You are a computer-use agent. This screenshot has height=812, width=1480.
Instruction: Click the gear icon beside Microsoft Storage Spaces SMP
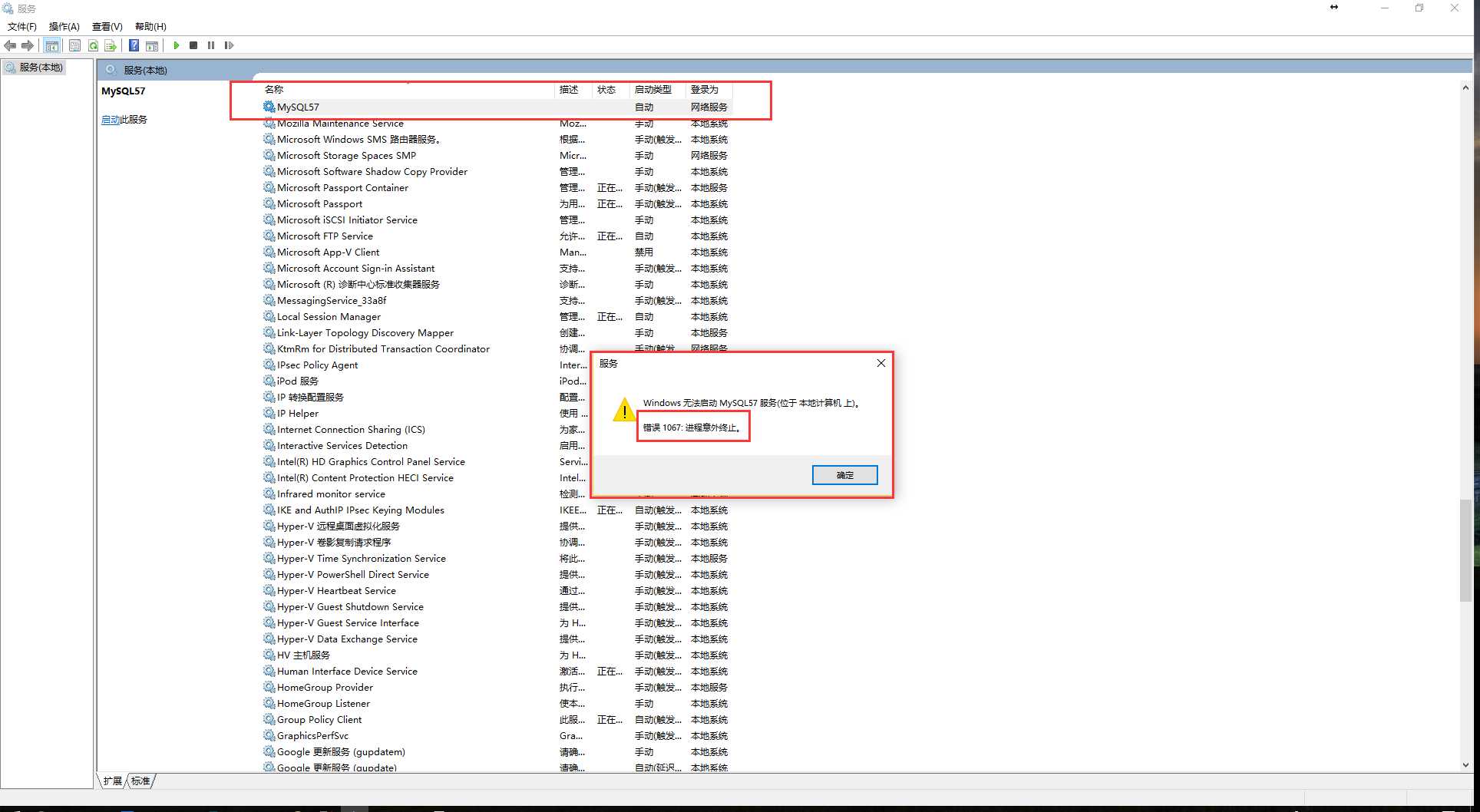(269, 155)
